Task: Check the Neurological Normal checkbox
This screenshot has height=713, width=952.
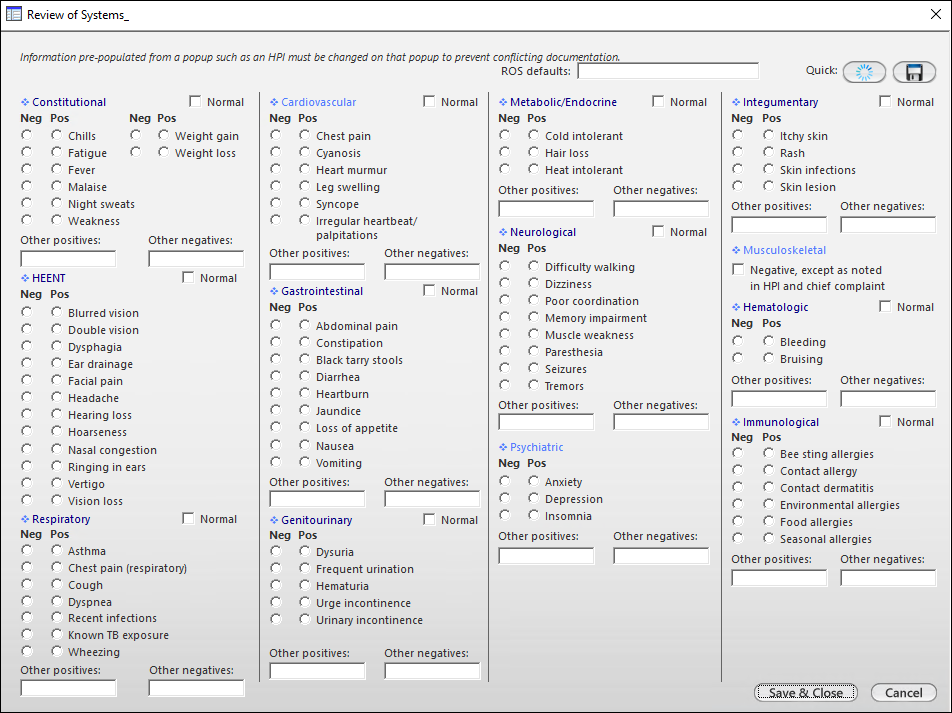Action: [658, 231]
